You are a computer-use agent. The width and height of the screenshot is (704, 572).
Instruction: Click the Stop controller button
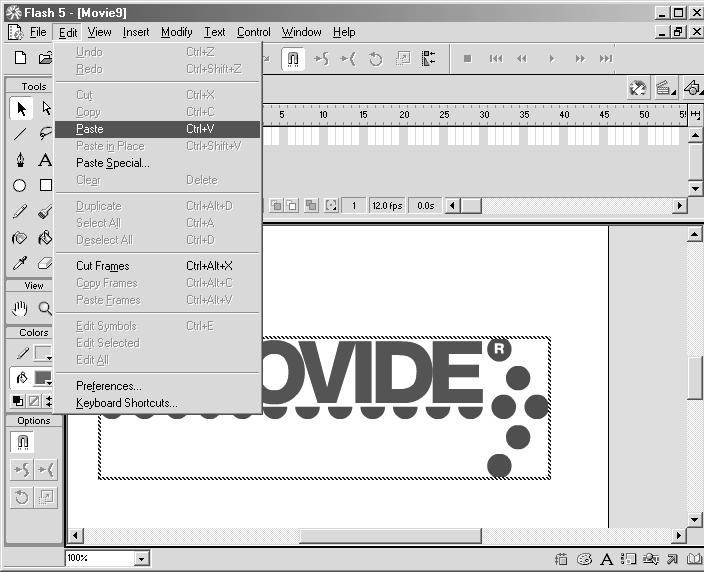(467, 59)
